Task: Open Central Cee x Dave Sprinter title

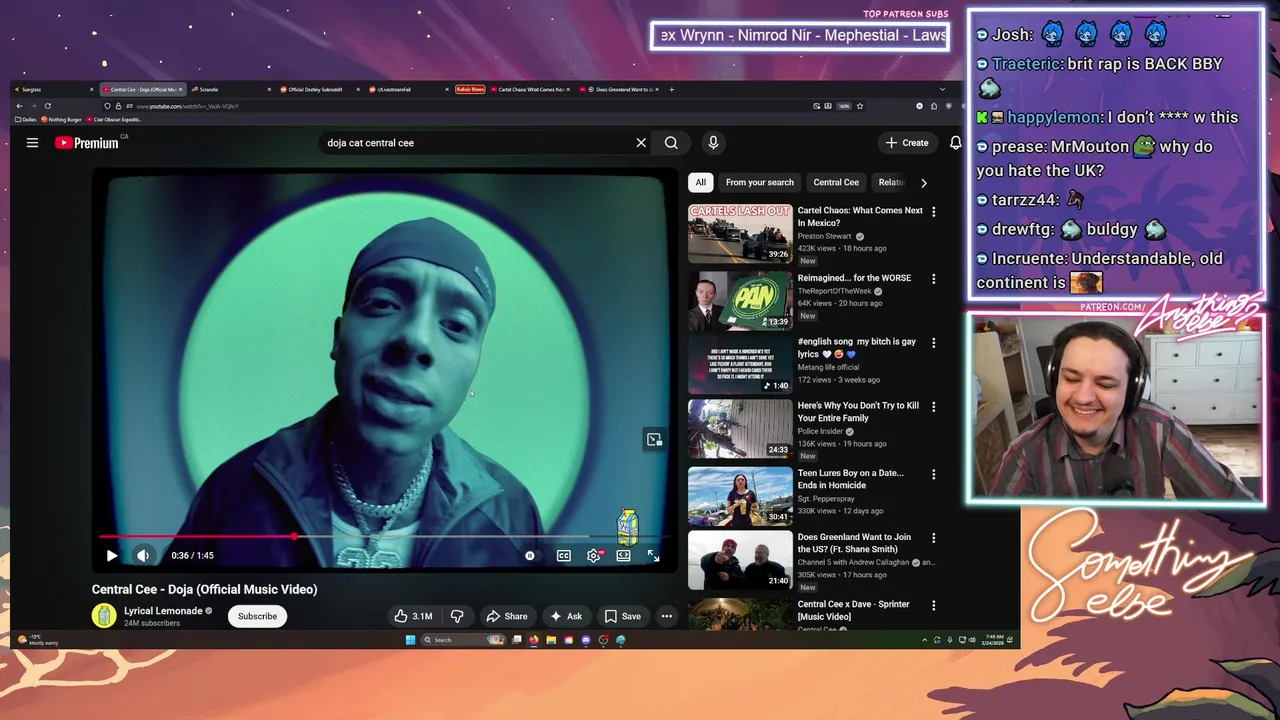Action: point(853,611)
